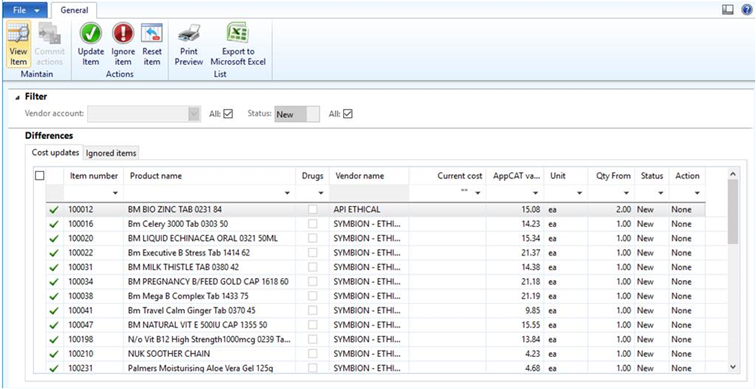Viewport: 756px width, 389px height.
Task: Select BM PREGNANCY B/FEED GOLD CAP product
Action: coord(208,282)
